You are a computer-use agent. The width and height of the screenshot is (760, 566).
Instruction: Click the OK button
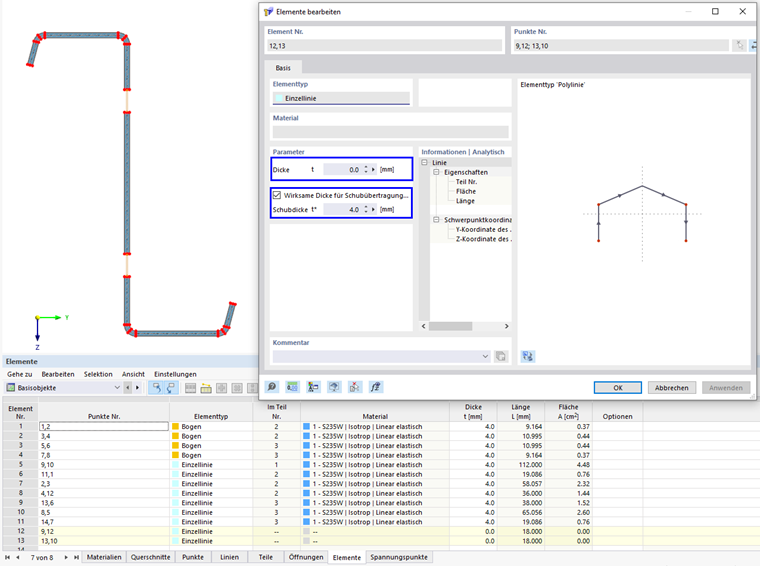coord(618,388)
